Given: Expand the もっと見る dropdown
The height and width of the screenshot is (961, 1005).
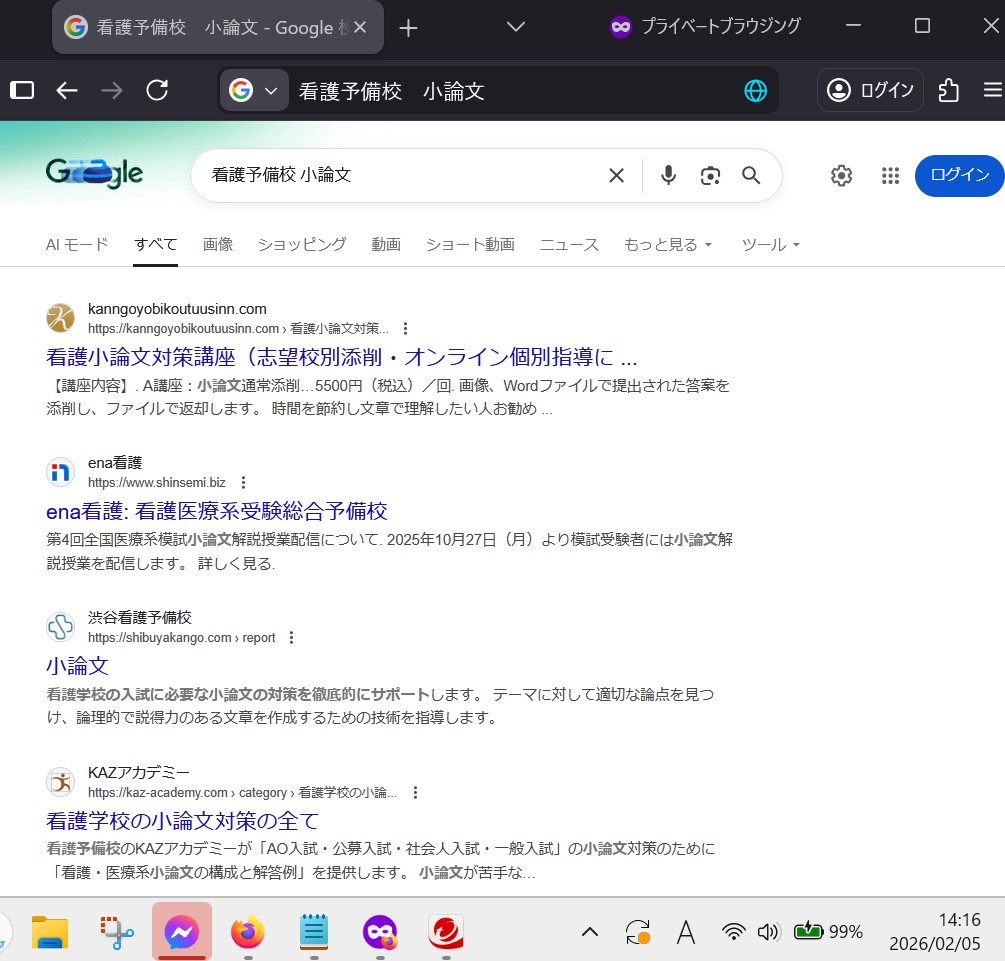Looking at the screenshot, I should click(668, 245).
